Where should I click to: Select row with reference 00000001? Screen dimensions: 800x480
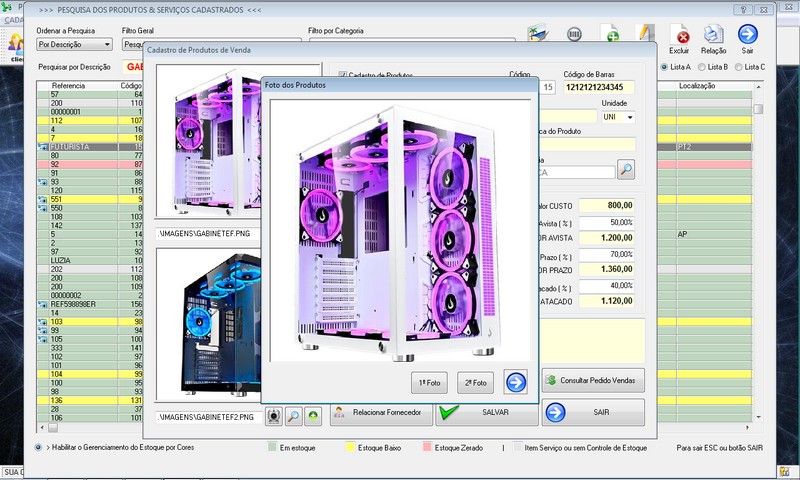[x=90, y=112]
